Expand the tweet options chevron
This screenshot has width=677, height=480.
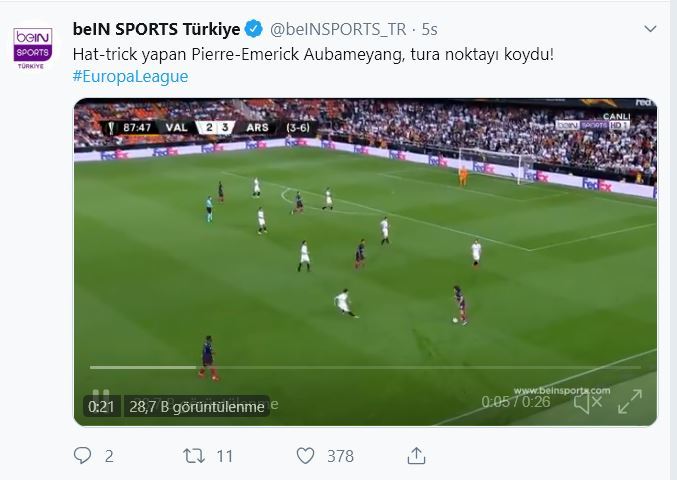(x=650, y=29)
